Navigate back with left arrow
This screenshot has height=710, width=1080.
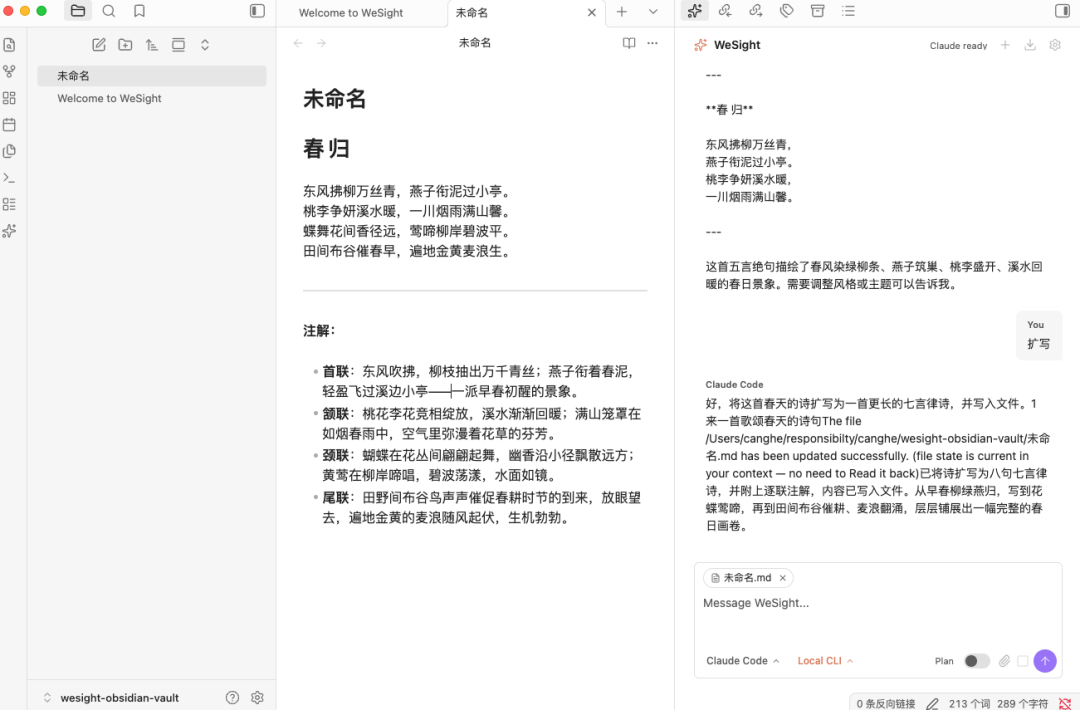click(298, 43)
